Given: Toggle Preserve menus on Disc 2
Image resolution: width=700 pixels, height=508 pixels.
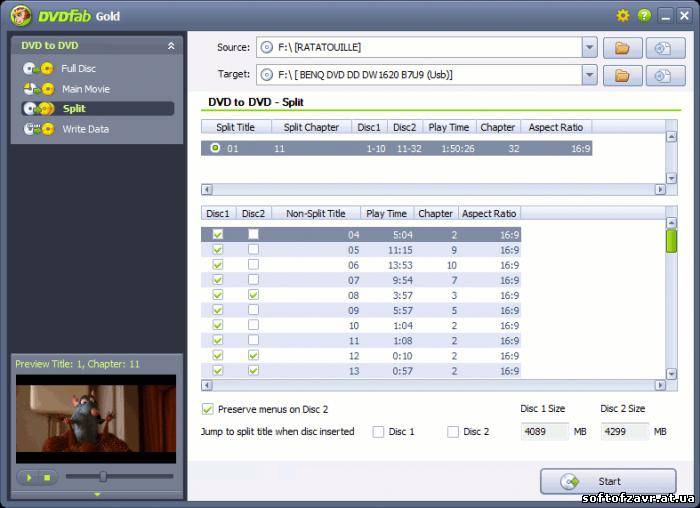Looking at the screenshot, I should (208, 409).
